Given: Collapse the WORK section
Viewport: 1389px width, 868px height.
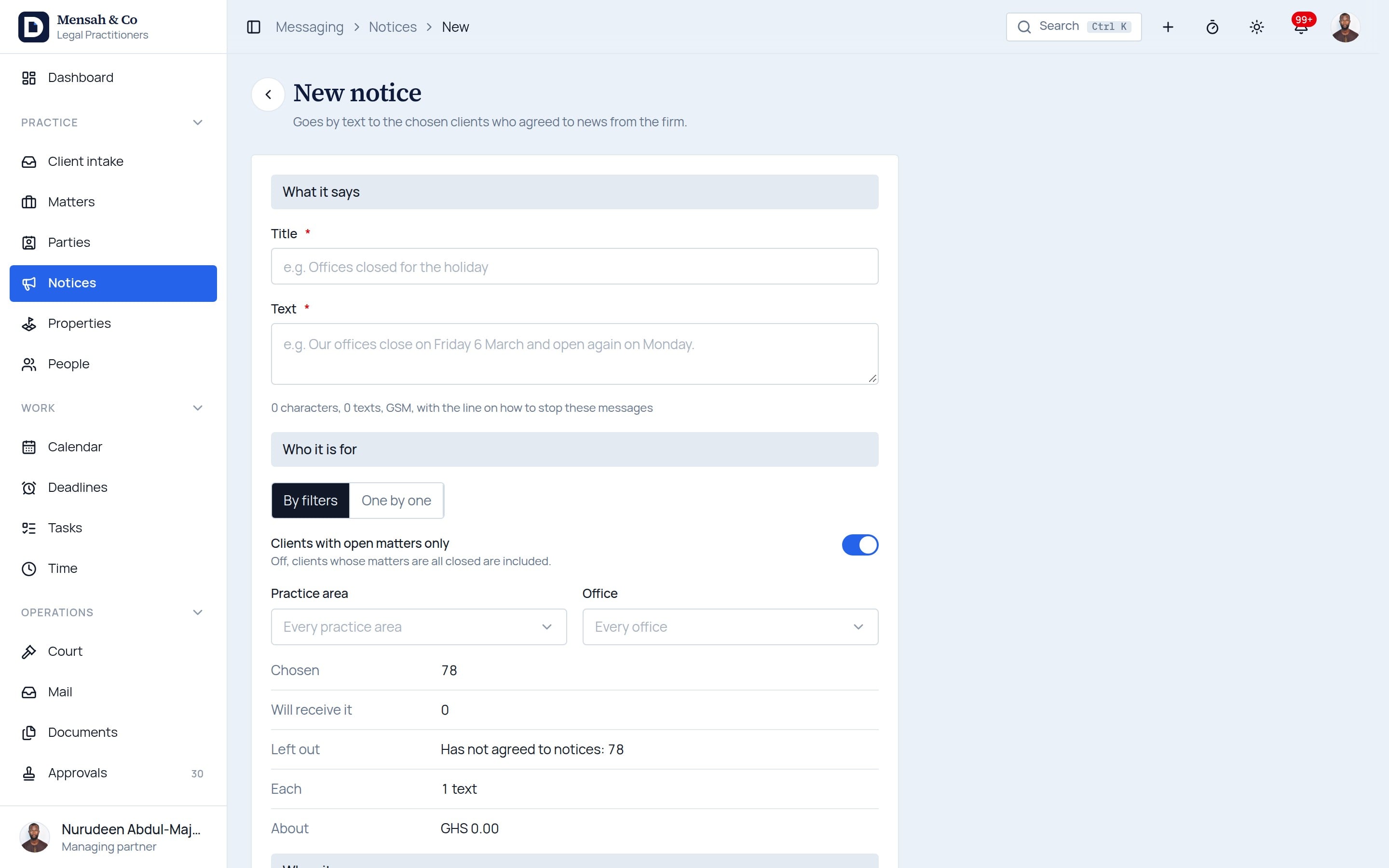Looking at the screenshot, I should pos(197,408).
